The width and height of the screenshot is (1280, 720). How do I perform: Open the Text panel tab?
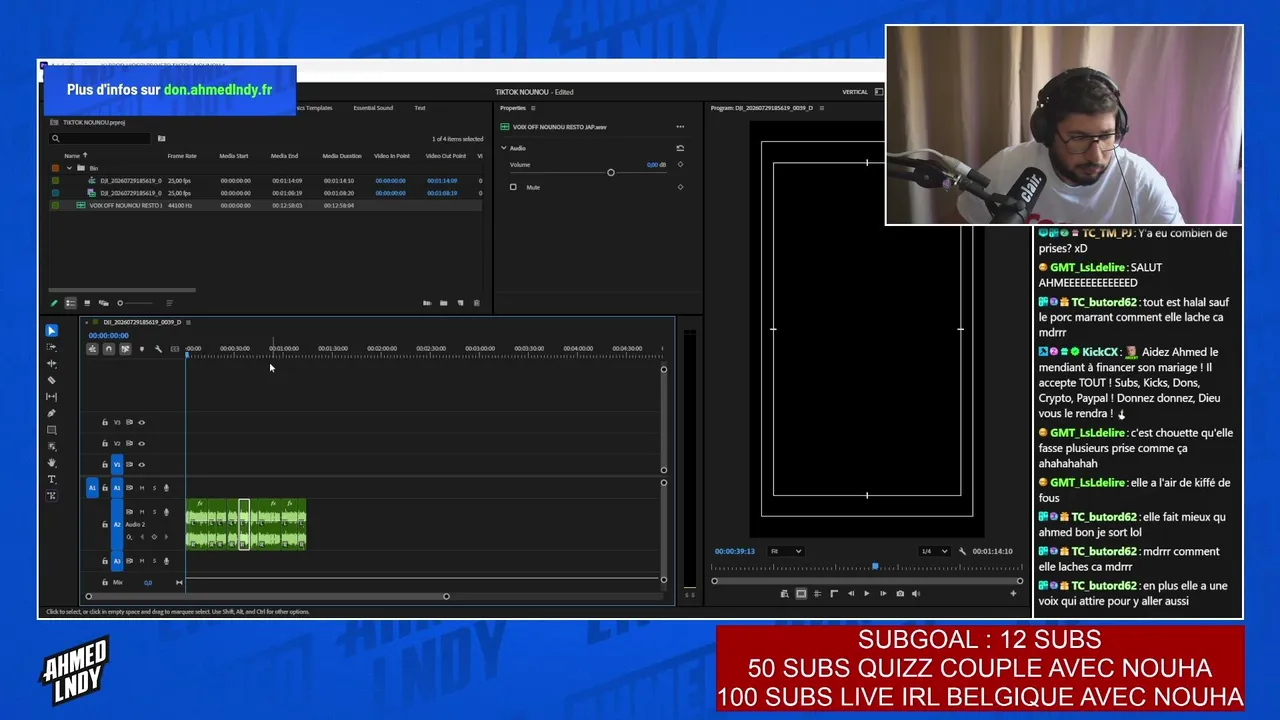coord(420,108)
